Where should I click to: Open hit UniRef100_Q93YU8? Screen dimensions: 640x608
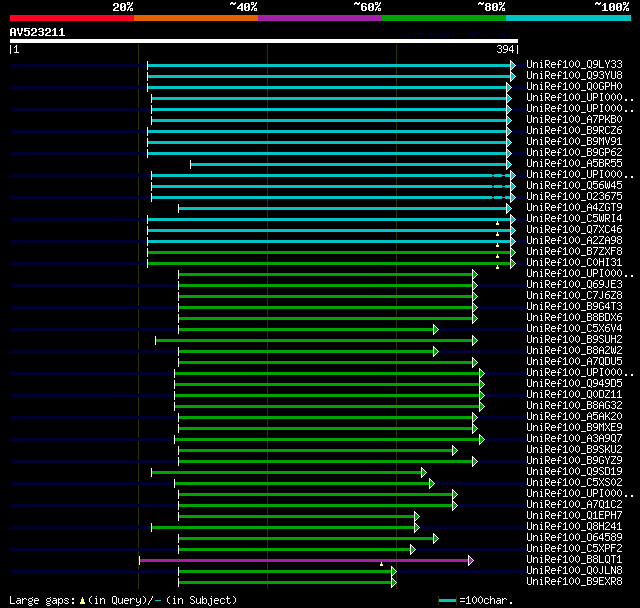tap(574, 75)
